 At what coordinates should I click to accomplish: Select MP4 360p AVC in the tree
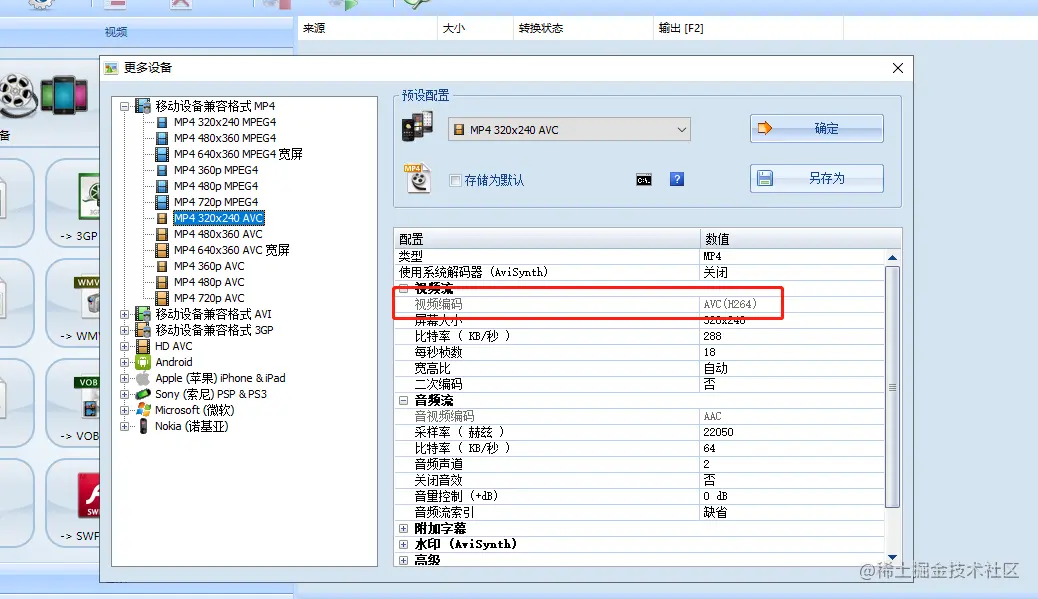tap(209, 266)
